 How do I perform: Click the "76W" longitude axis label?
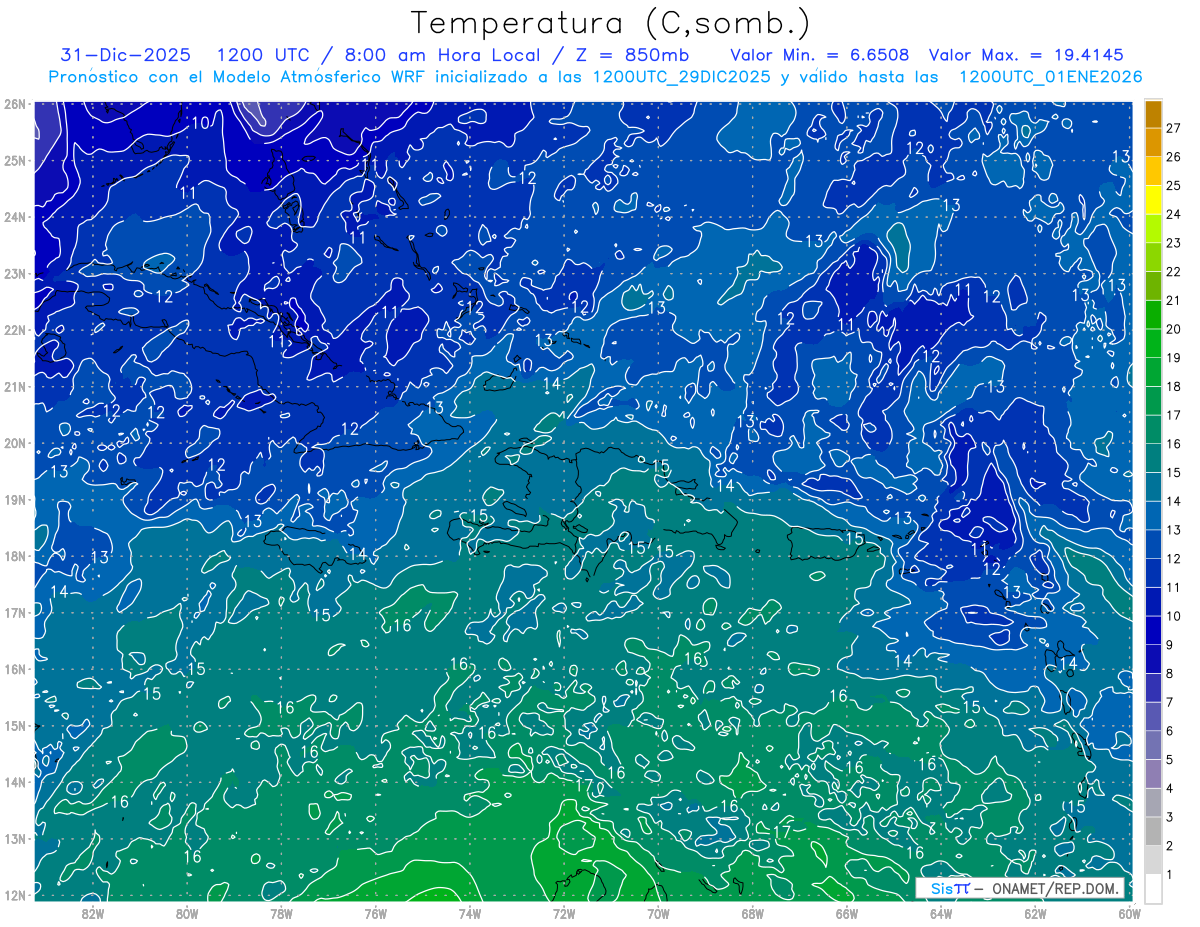pos(375,912)
